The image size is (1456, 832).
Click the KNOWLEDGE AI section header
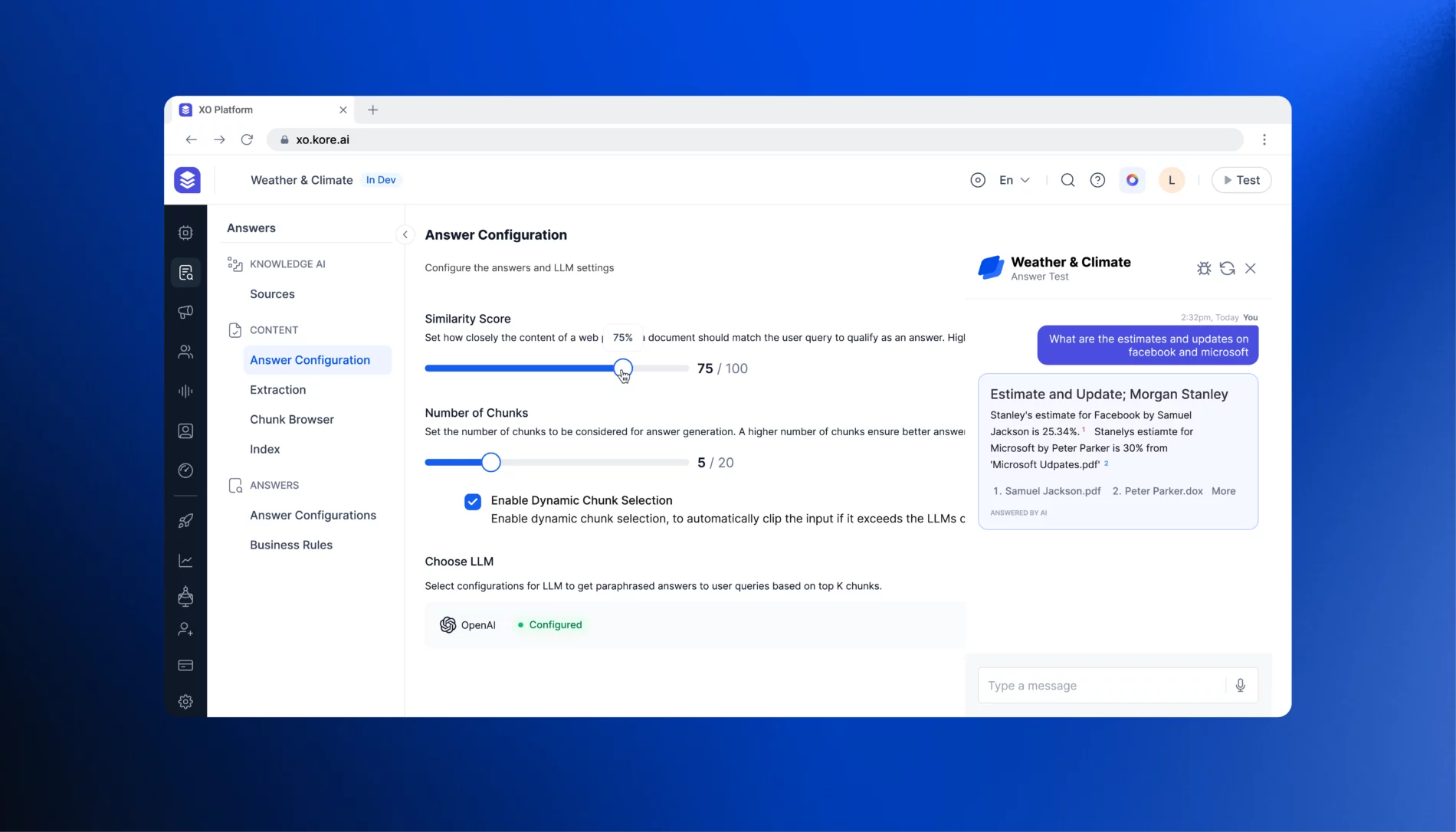(x=287, y=264)
